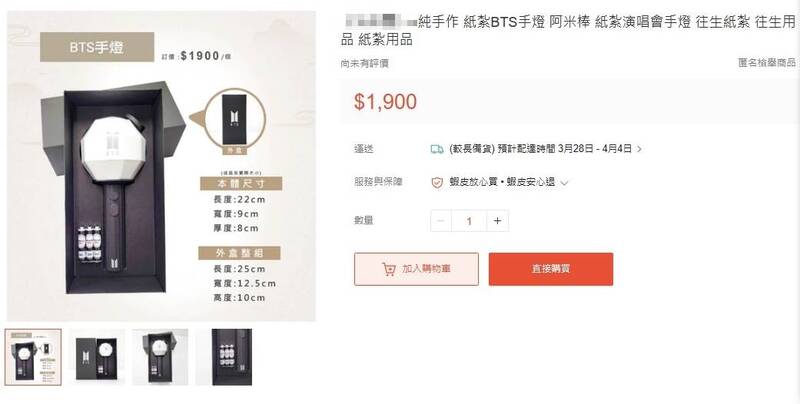Expand the delivery time chevron arrow
Viewport: 800px width, 404px height.
(x=640, y=149)
